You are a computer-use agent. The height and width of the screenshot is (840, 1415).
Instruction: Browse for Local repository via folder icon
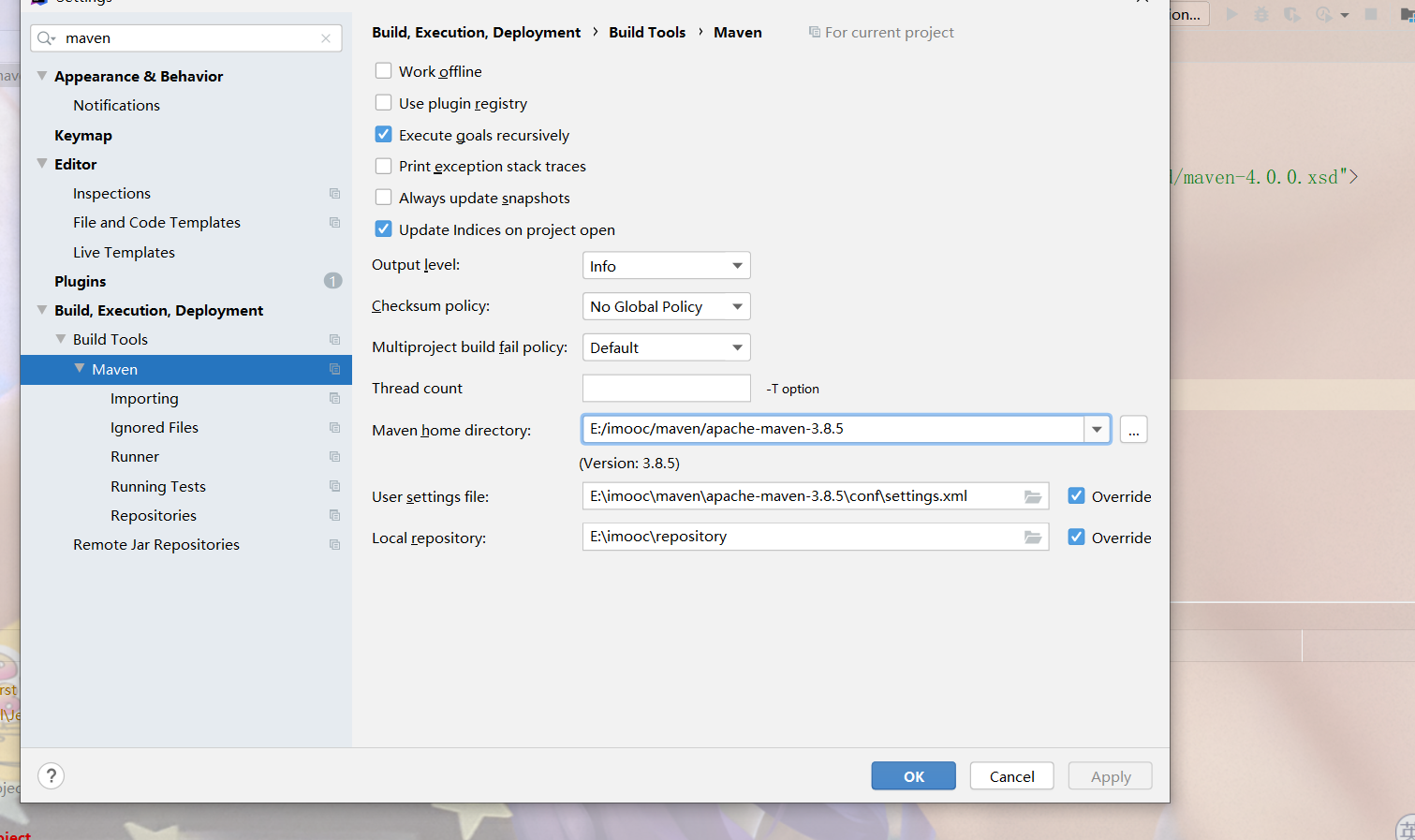pyautogui.click(x=1033, y=537)
